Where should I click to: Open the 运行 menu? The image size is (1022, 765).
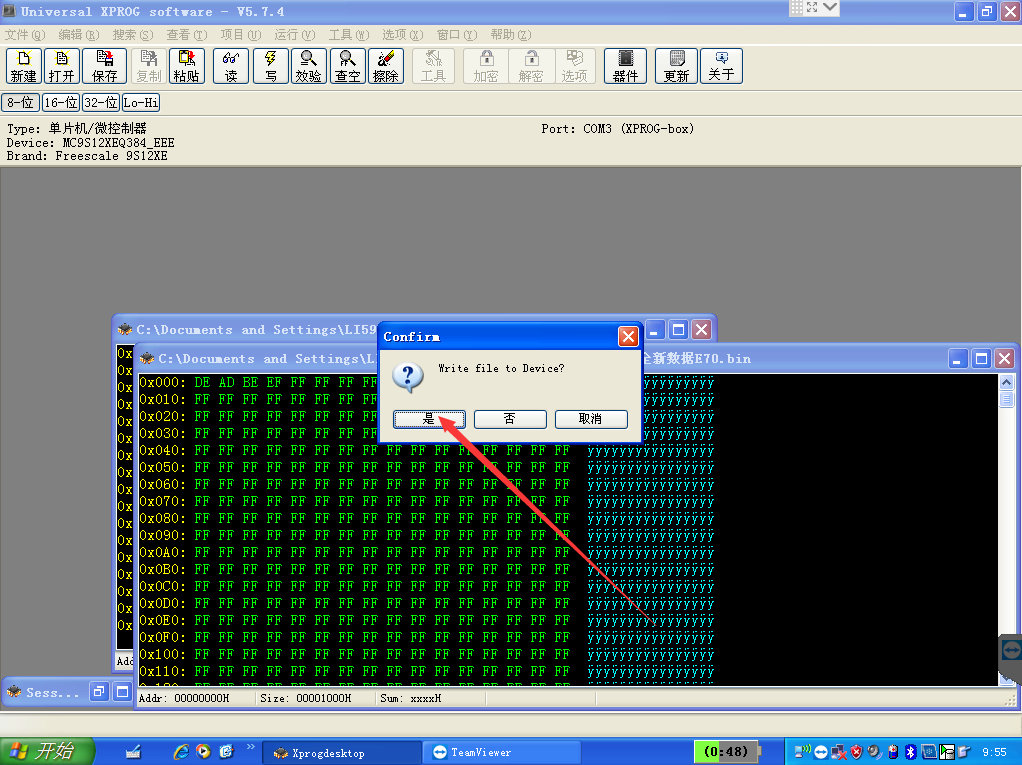click(295, 35)
